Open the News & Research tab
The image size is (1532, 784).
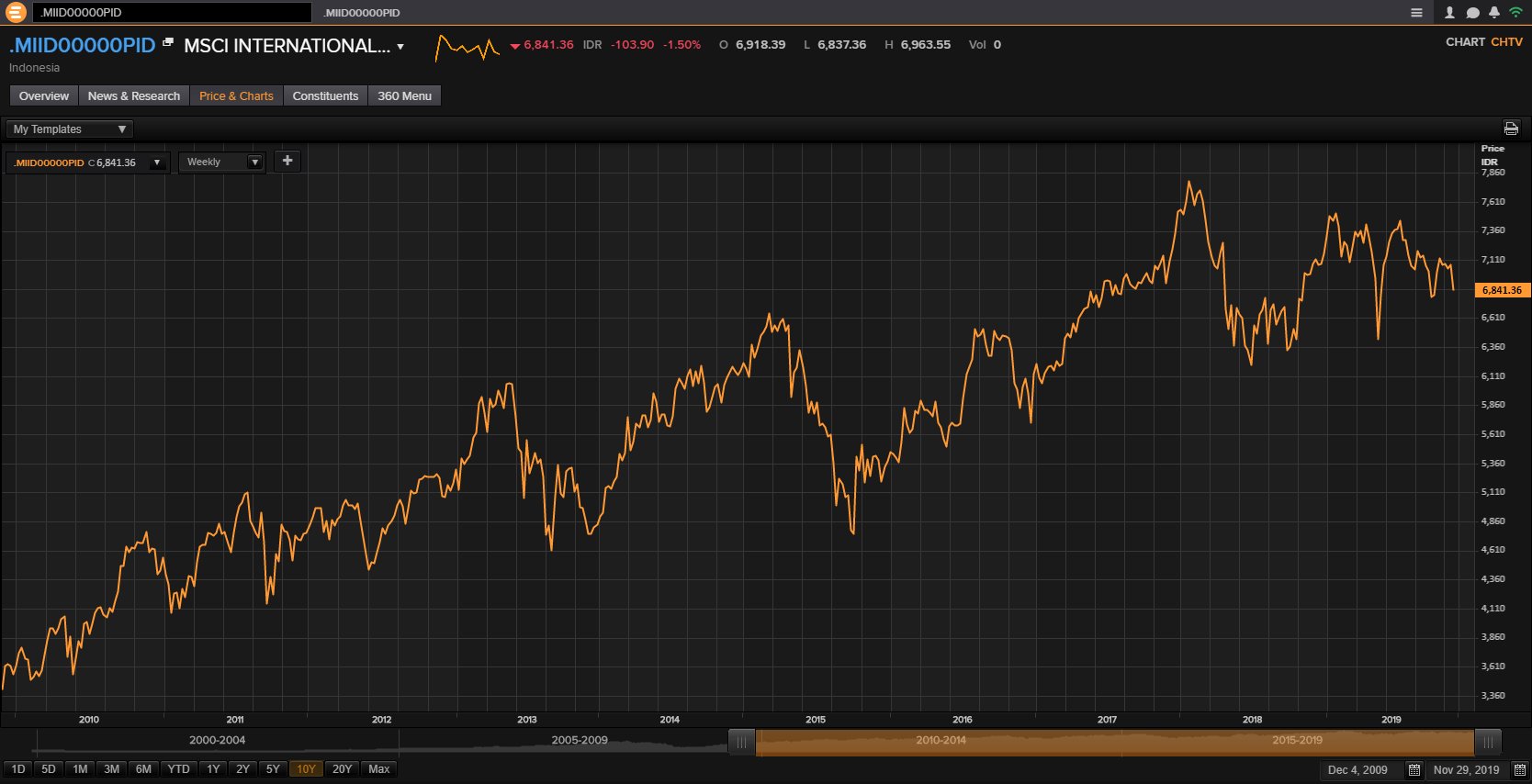pyautogui.click(x=134, y=95)
